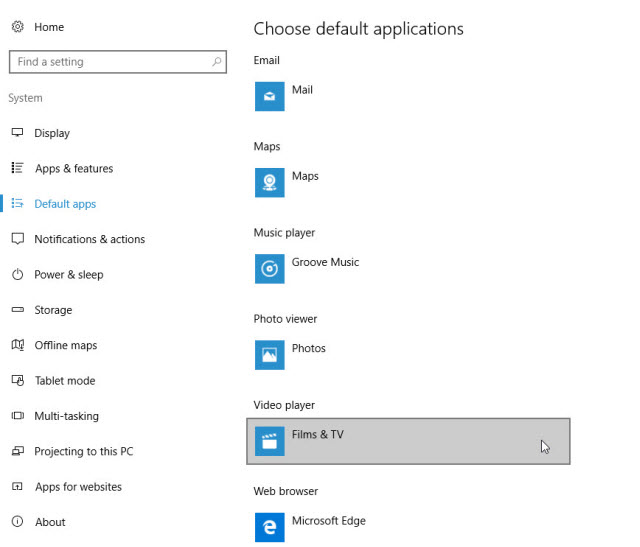Click the About info icon
Image resolution: width=640 pixels, height=547 pixels.
point(18,521)
